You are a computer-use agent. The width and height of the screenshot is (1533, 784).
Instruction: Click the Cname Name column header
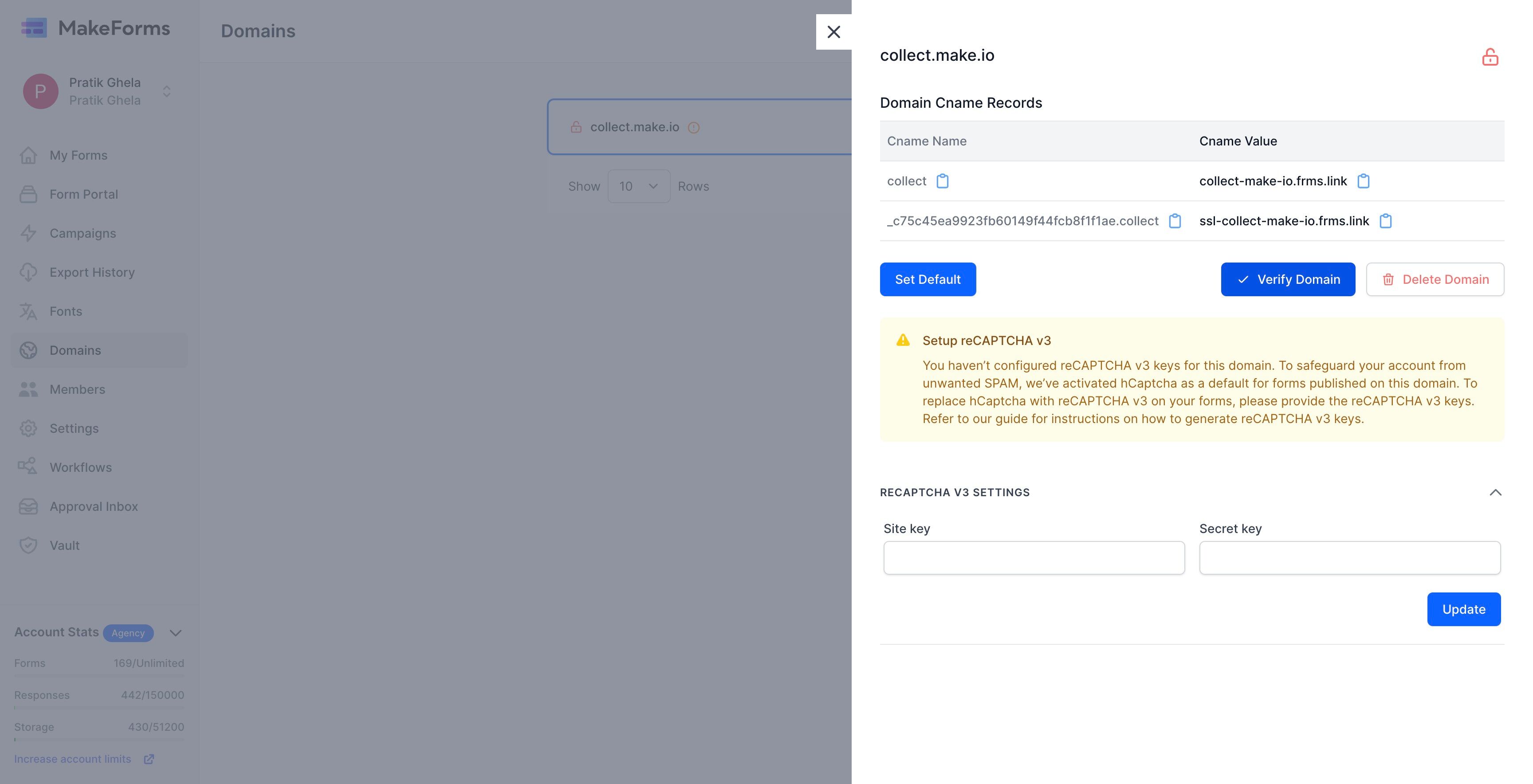pyautogui.click(x=927, y=141)
